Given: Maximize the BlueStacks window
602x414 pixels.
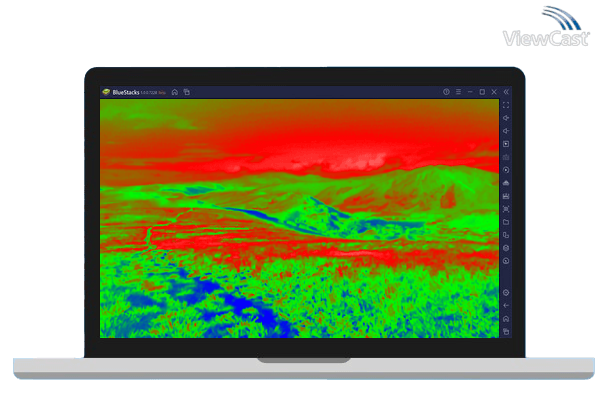Looking at the screenshot, I should (x=482, y=92).
